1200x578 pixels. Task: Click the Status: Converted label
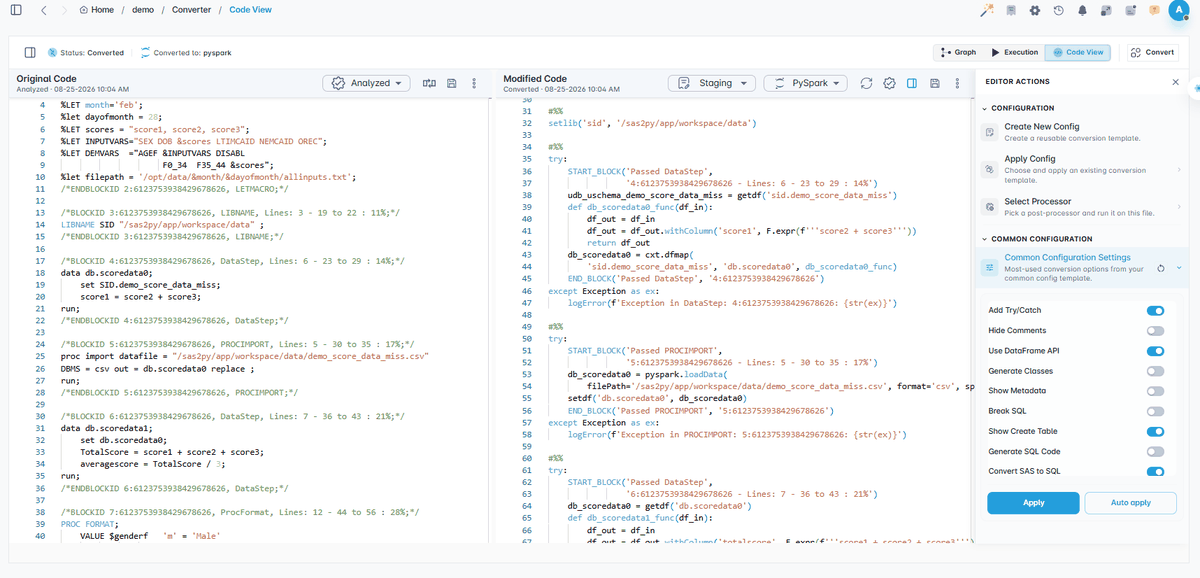(92, 53)
